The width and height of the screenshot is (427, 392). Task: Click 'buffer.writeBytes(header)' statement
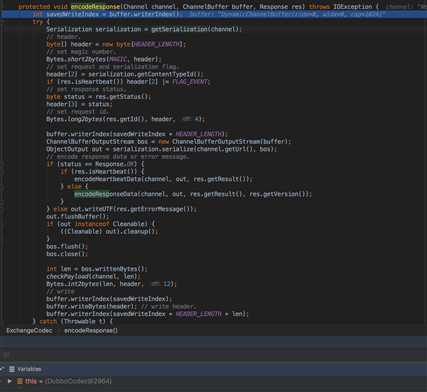(x=91, y=306)
